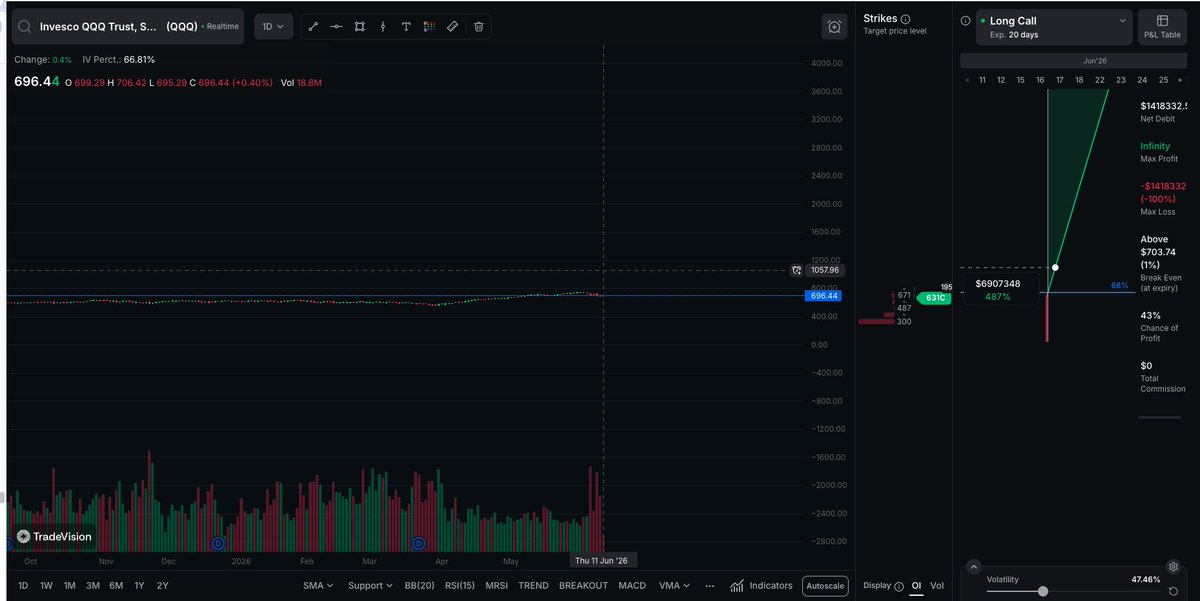The width and height of the screenshot is (1200, 601).
Task: Collapse the volatility panel with the chevron button
Action: pos(974,567)
